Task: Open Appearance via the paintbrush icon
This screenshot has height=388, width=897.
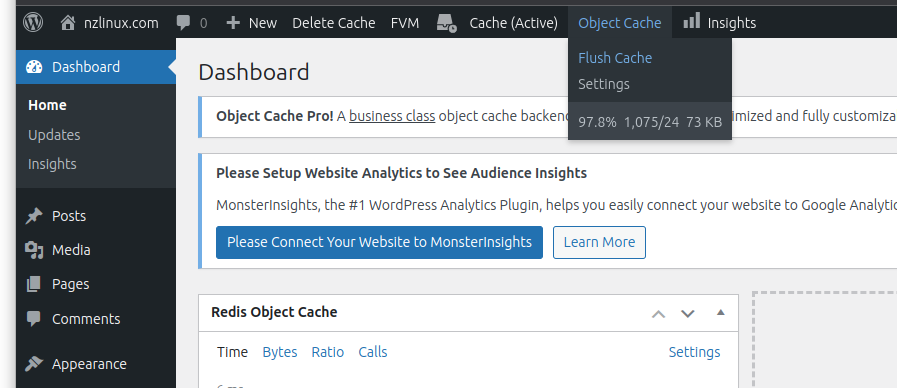Action: (34, 363)
